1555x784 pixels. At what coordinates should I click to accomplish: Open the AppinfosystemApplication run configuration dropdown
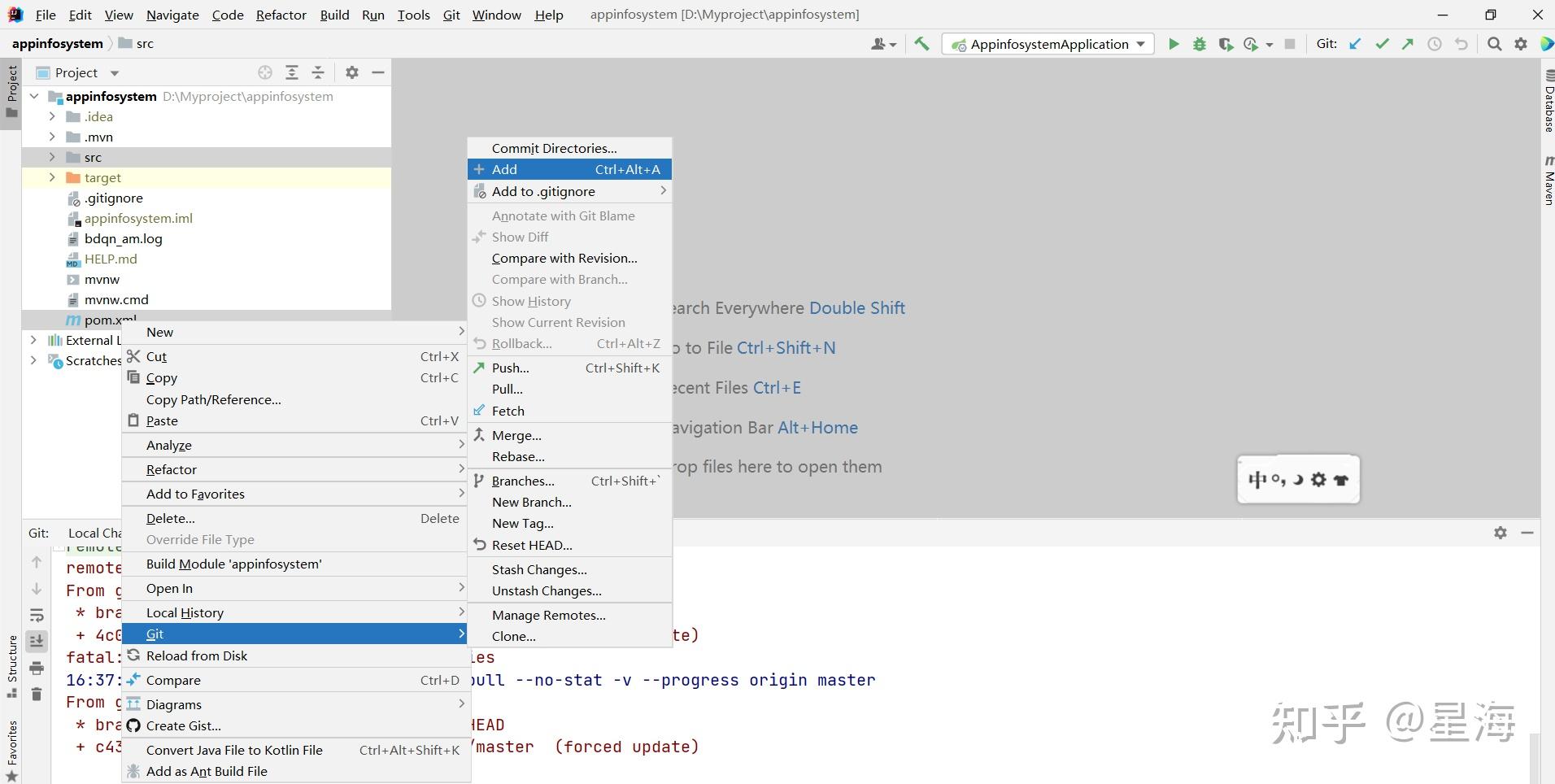(x=1048, y=44)
